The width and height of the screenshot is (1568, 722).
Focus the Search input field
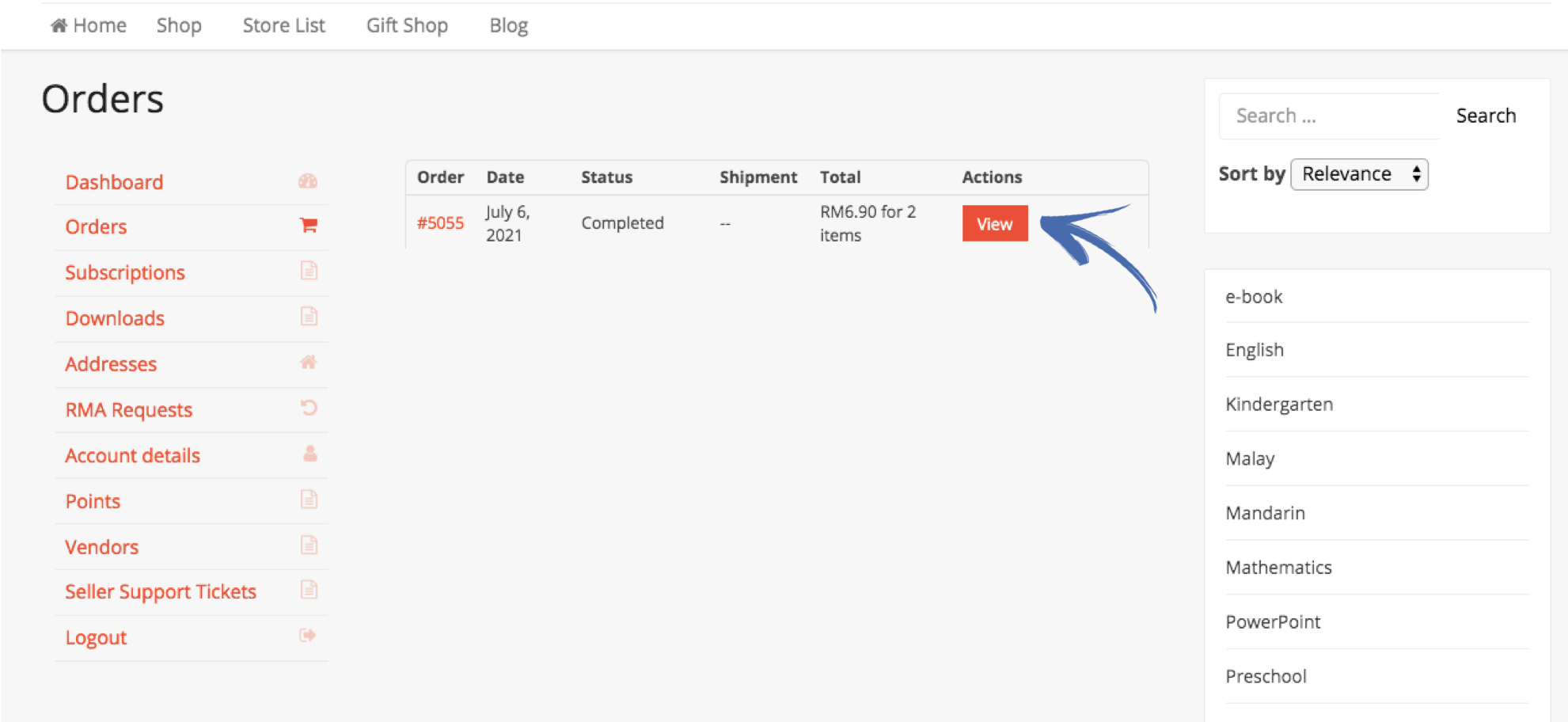[x=1330, y=116]
